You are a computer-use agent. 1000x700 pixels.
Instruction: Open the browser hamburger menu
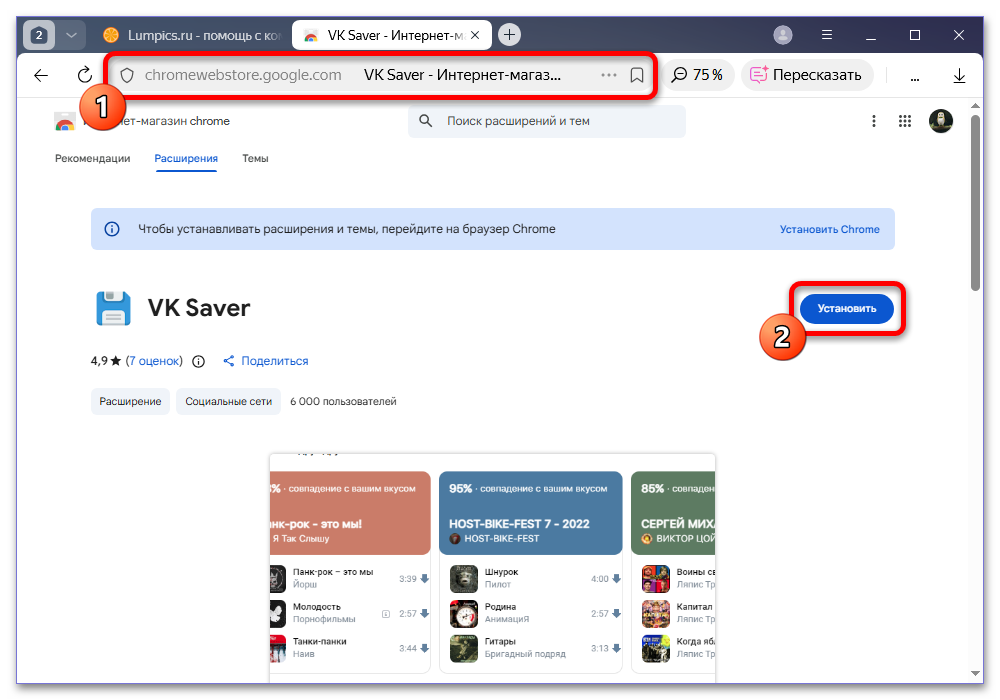click(827, 35)
